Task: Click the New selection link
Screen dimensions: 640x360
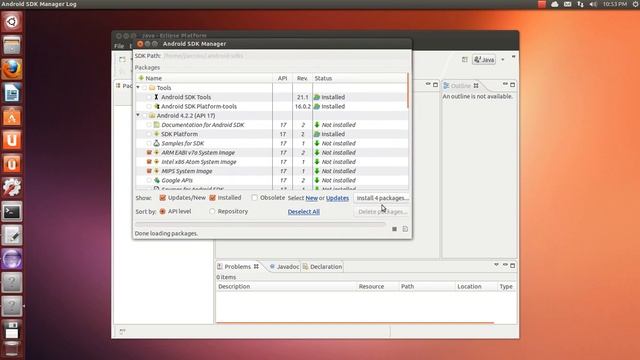Action: (x=311, y=198)
